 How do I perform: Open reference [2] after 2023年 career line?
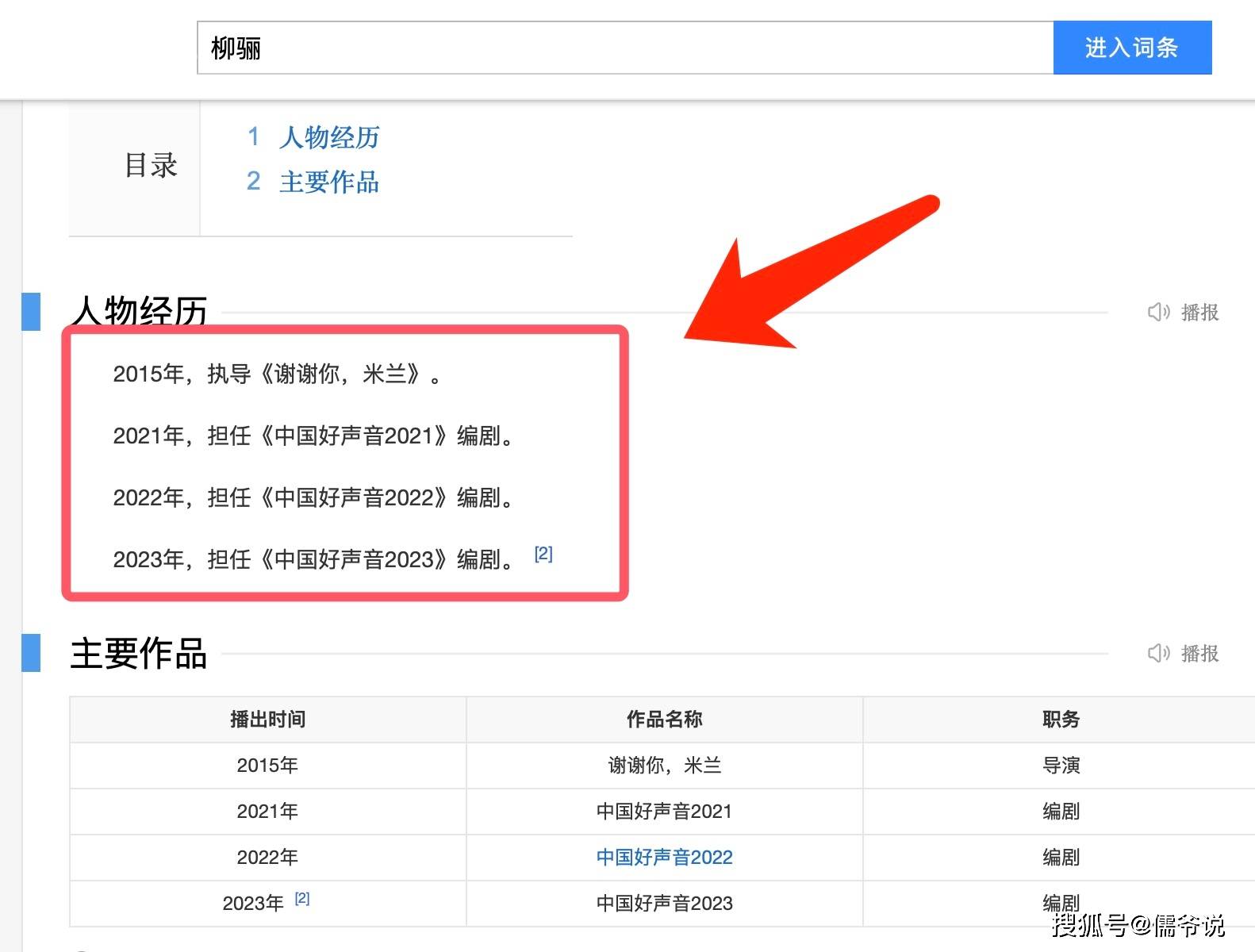point(543,554)
